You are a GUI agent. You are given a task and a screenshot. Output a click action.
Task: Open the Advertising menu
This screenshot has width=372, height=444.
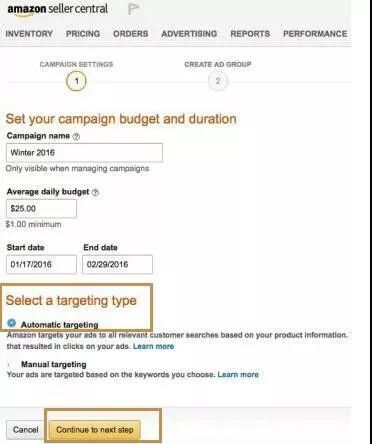(x=189, y=34)
